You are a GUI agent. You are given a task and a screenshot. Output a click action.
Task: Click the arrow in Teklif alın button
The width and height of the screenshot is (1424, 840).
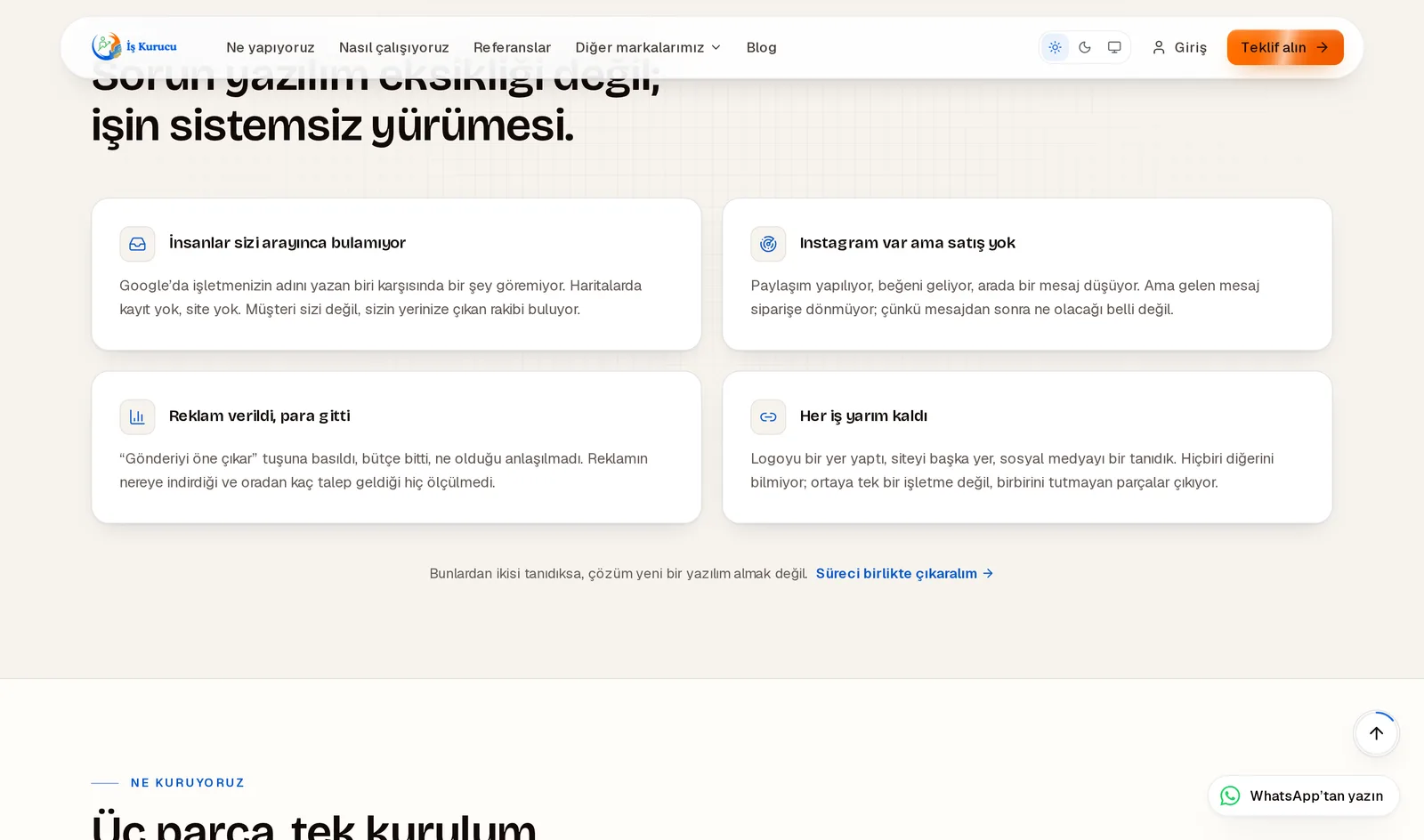[x=1323, y=47]
